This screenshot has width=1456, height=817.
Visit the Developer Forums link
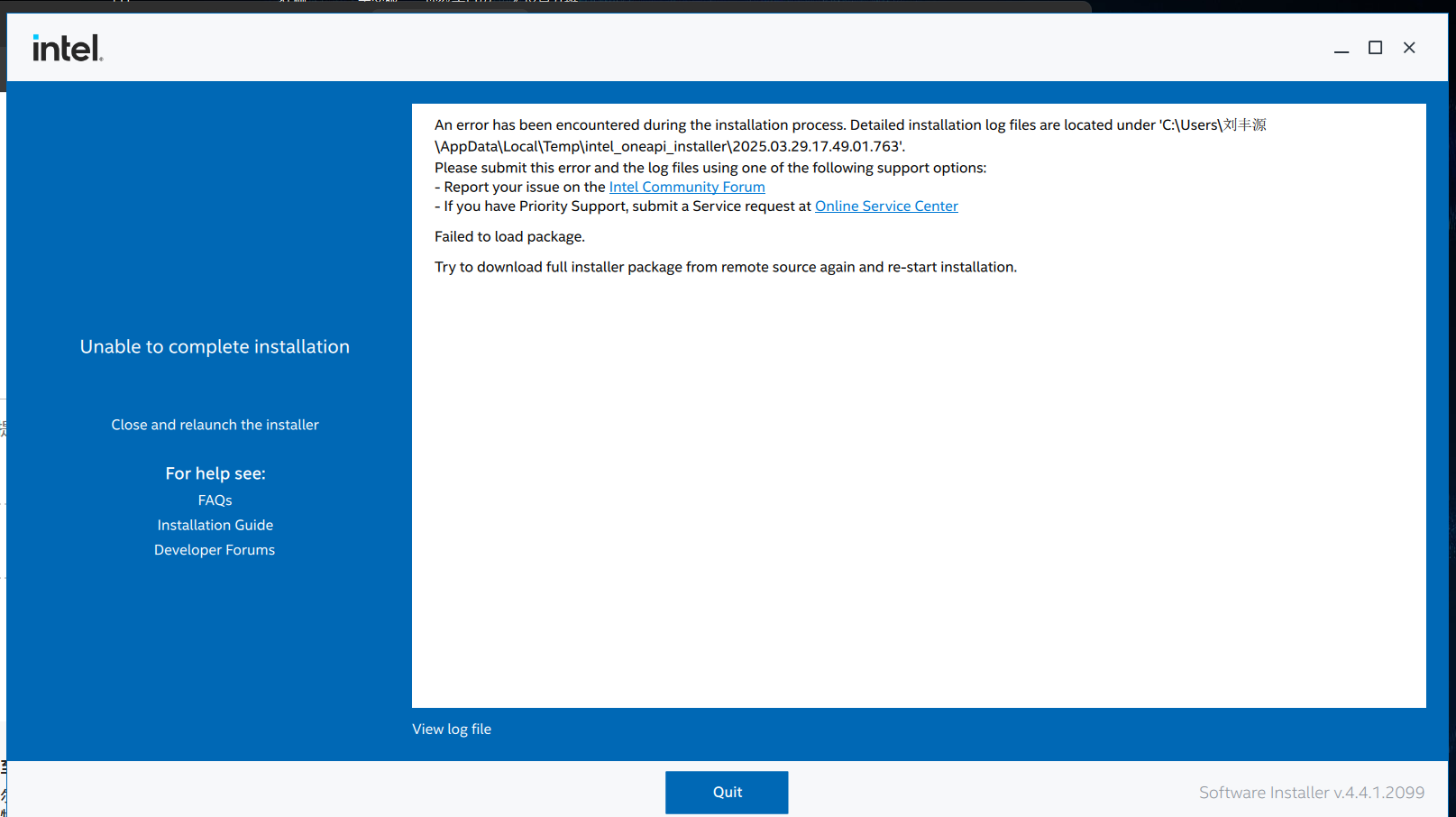coord(215,549)
